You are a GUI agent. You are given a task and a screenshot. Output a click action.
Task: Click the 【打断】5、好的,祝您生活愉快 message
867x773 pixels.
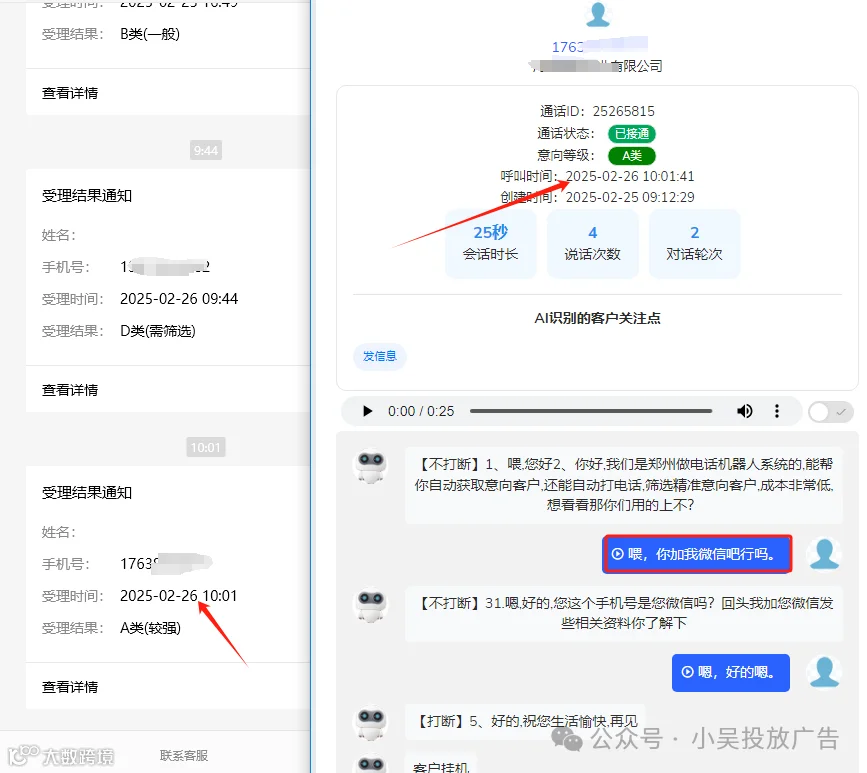[526, 722]
